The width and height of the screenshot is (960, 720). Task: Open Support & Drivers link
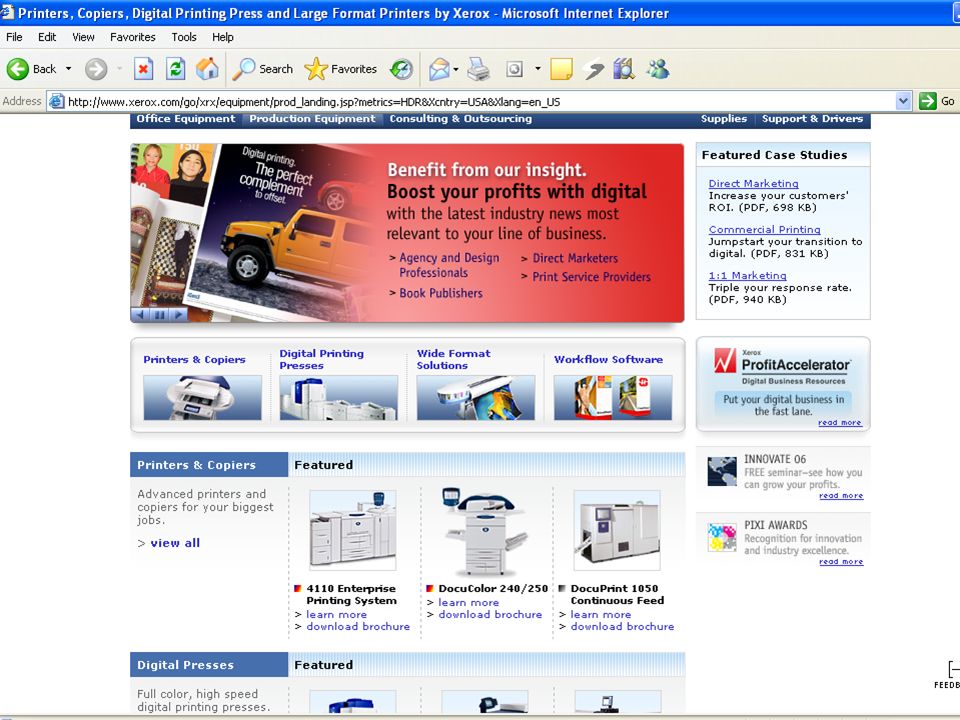click(812, 119)
